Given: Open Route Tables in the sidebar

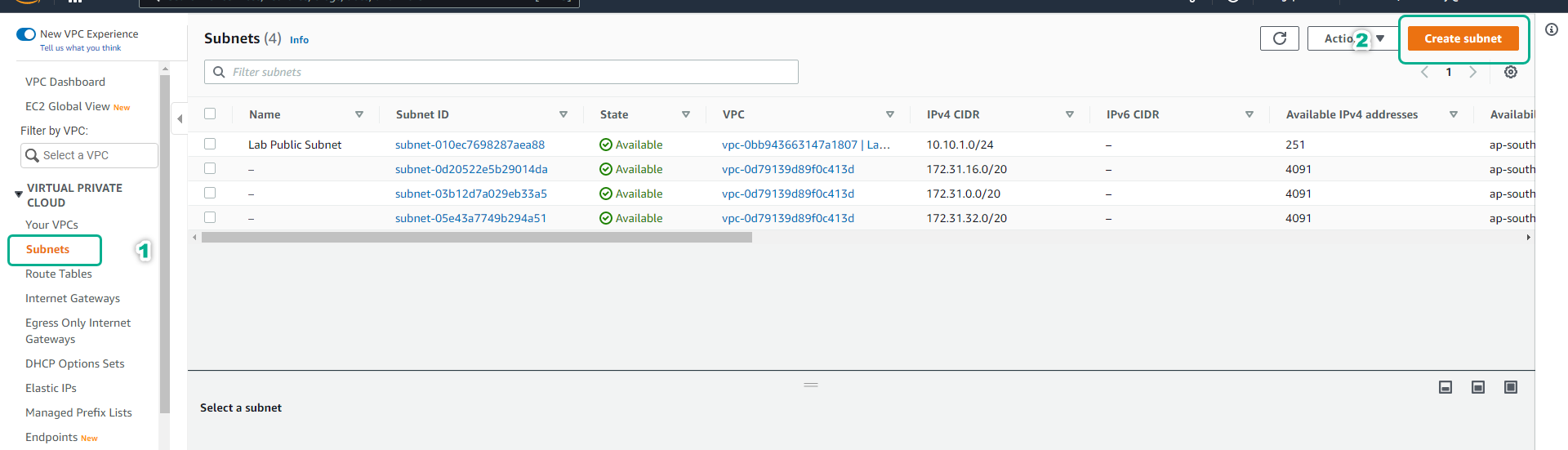Looking at the screenshot, I should [59, 274].
